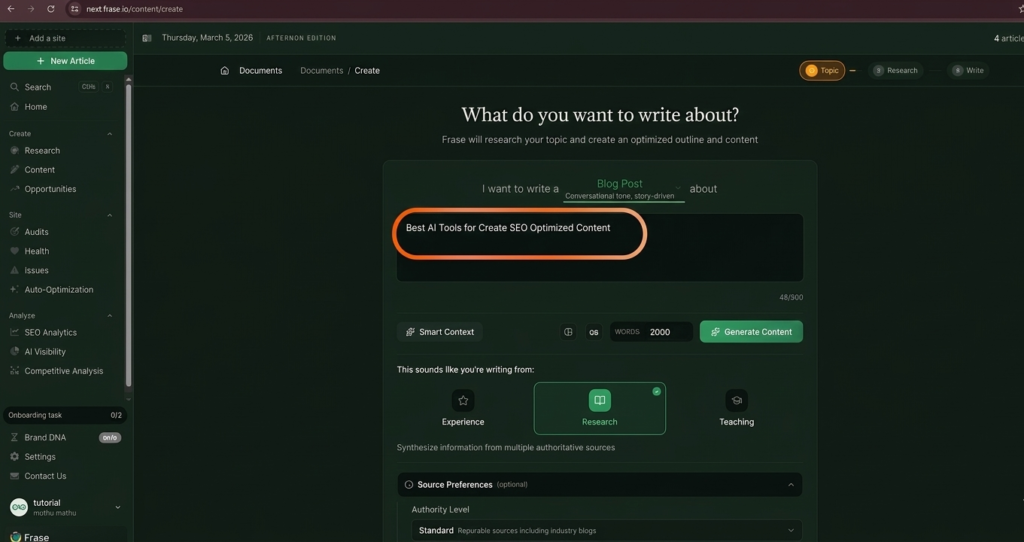Collapse the Analyze section in sidebar
The height and width of the screenshot is (542, 1024).
[x=110, y=315]
